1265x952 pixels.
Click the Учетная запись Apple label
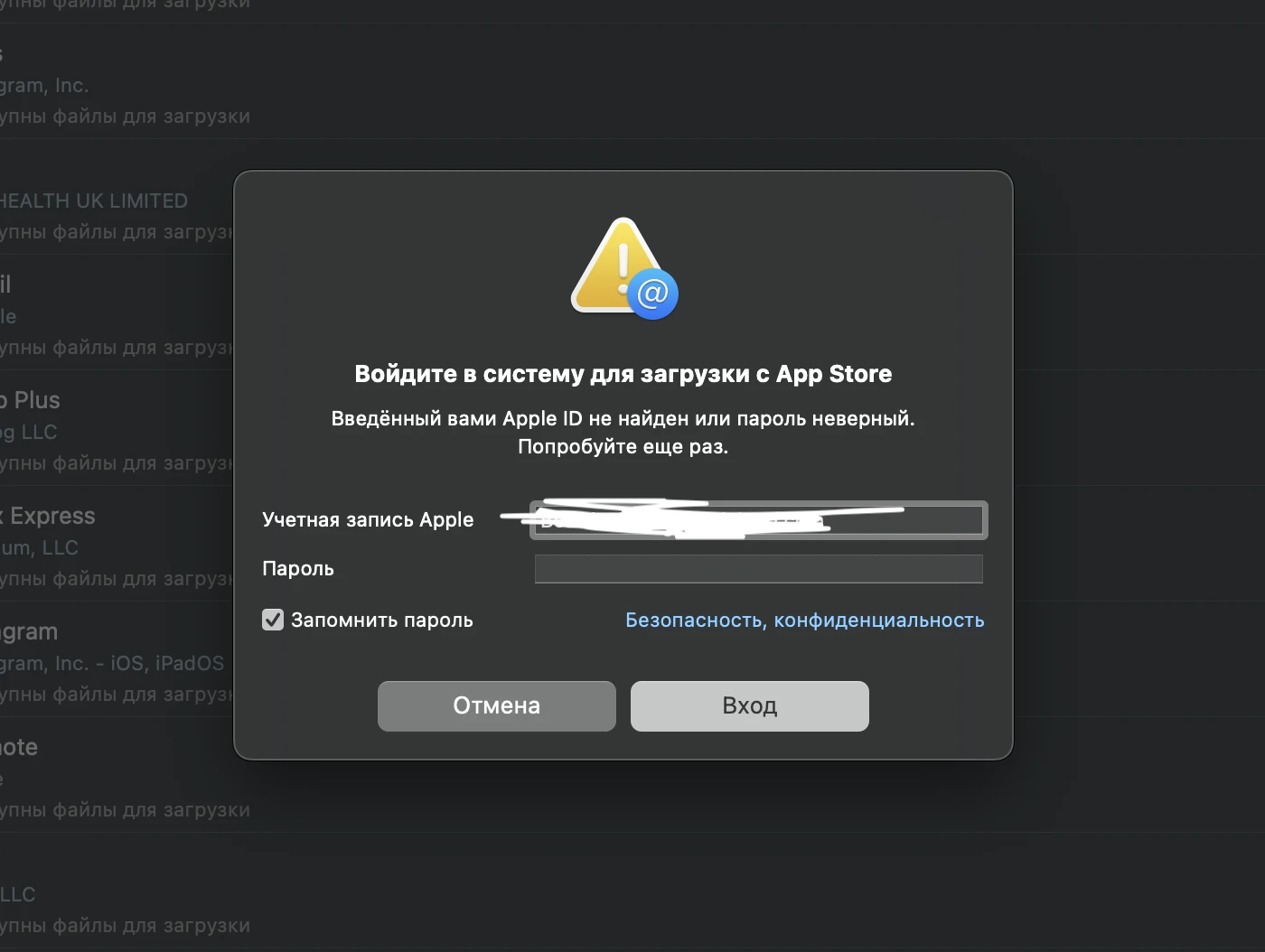[368, 519]
